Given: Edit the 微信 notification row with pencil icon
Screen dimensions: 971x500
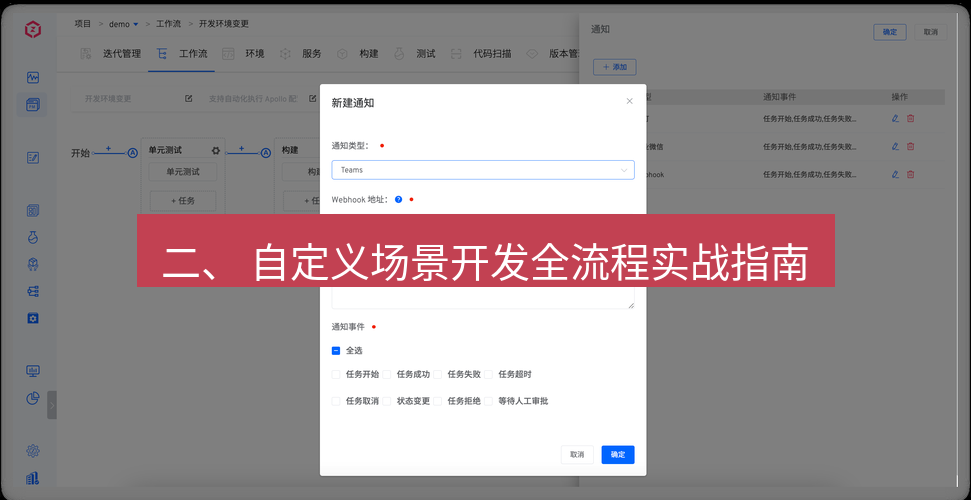Looking at the screenshot, I should 895,147.
